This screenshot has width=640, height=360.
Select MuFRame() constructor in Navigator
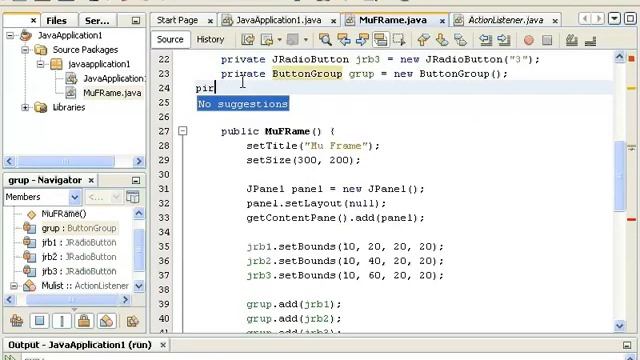64,214
